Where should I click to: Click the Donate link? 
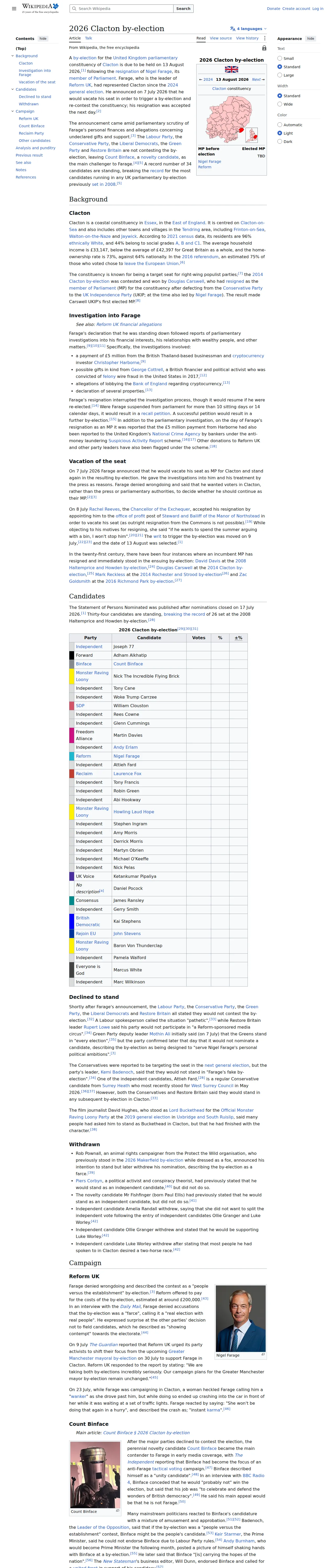coord(273,9)
